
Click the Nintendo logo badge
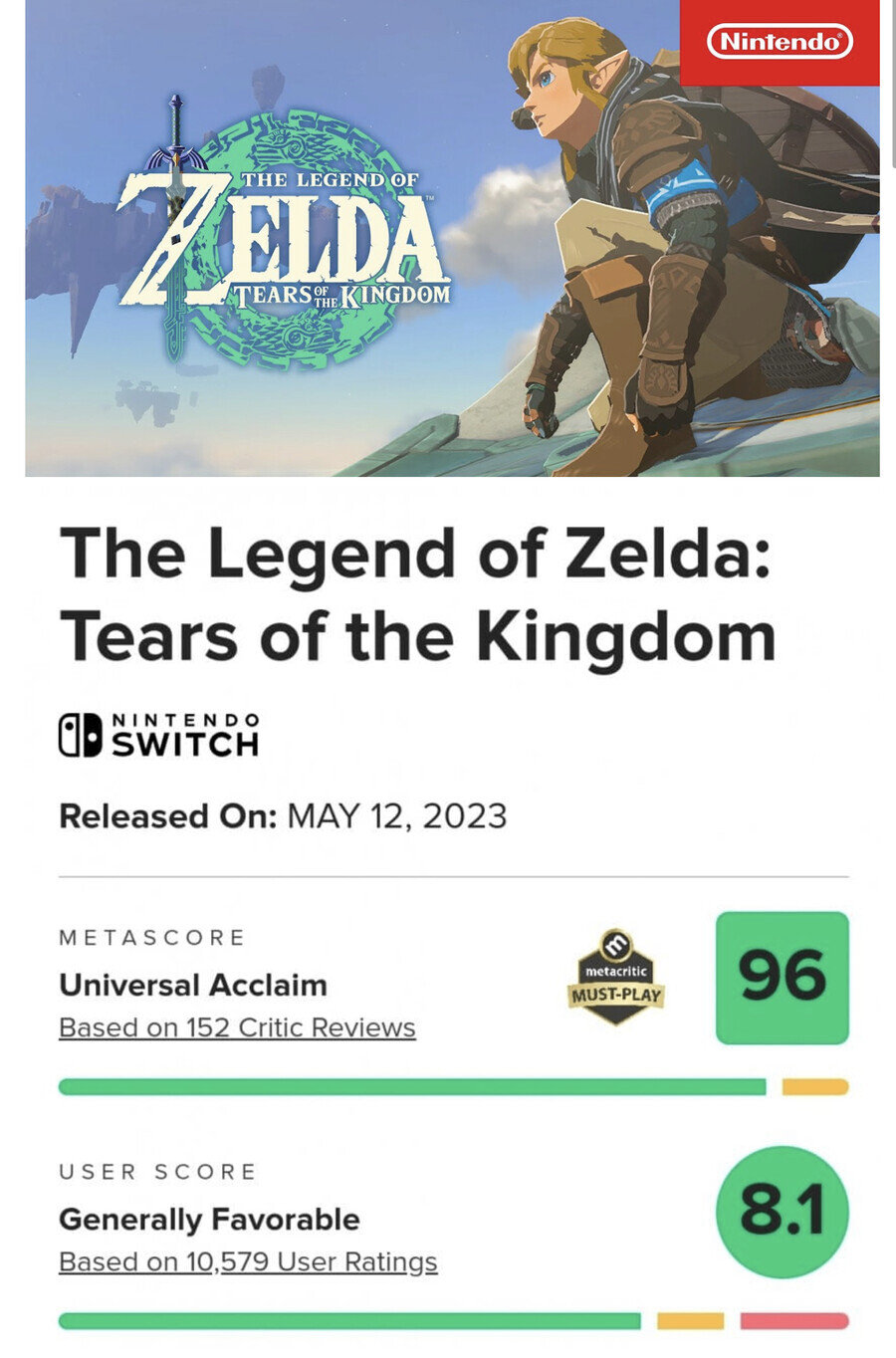(x=780, y=42)
